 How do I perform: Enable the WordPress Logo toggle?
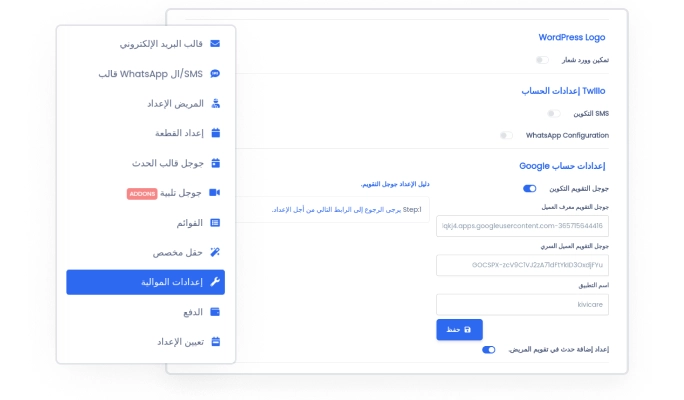click(x=542, y=60)
